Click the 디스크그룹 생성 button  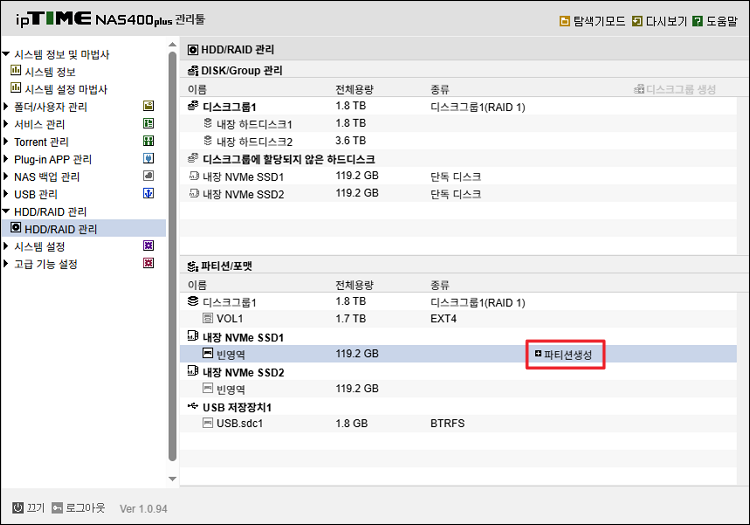point(675,90)
